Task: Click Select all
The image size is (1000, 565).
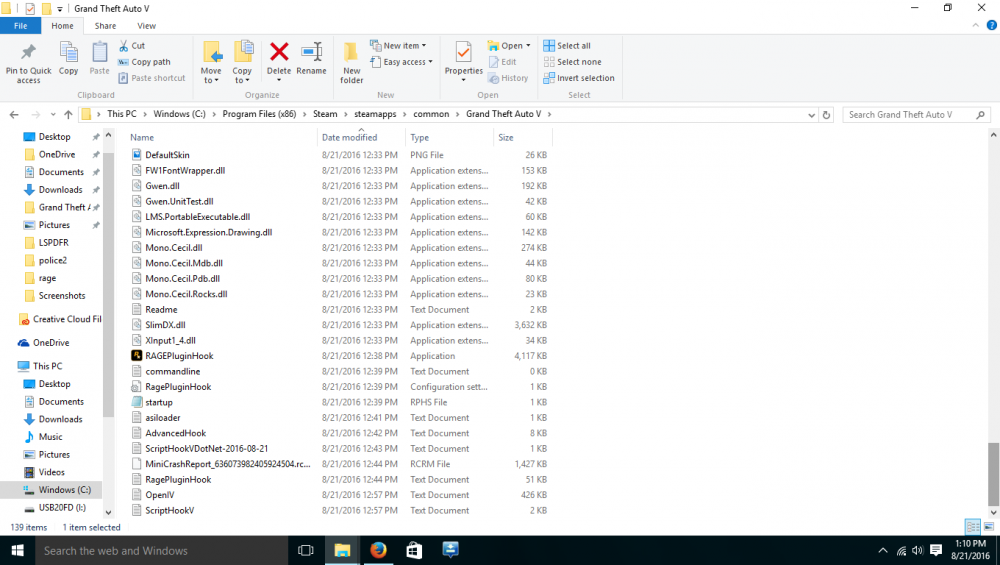Action: (567, 46)
